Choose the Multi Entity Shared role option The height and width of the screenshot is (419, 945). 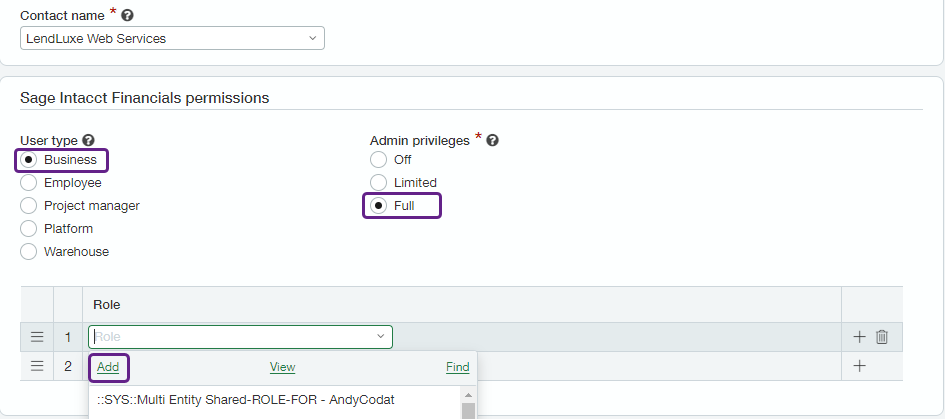click(246, 400)
